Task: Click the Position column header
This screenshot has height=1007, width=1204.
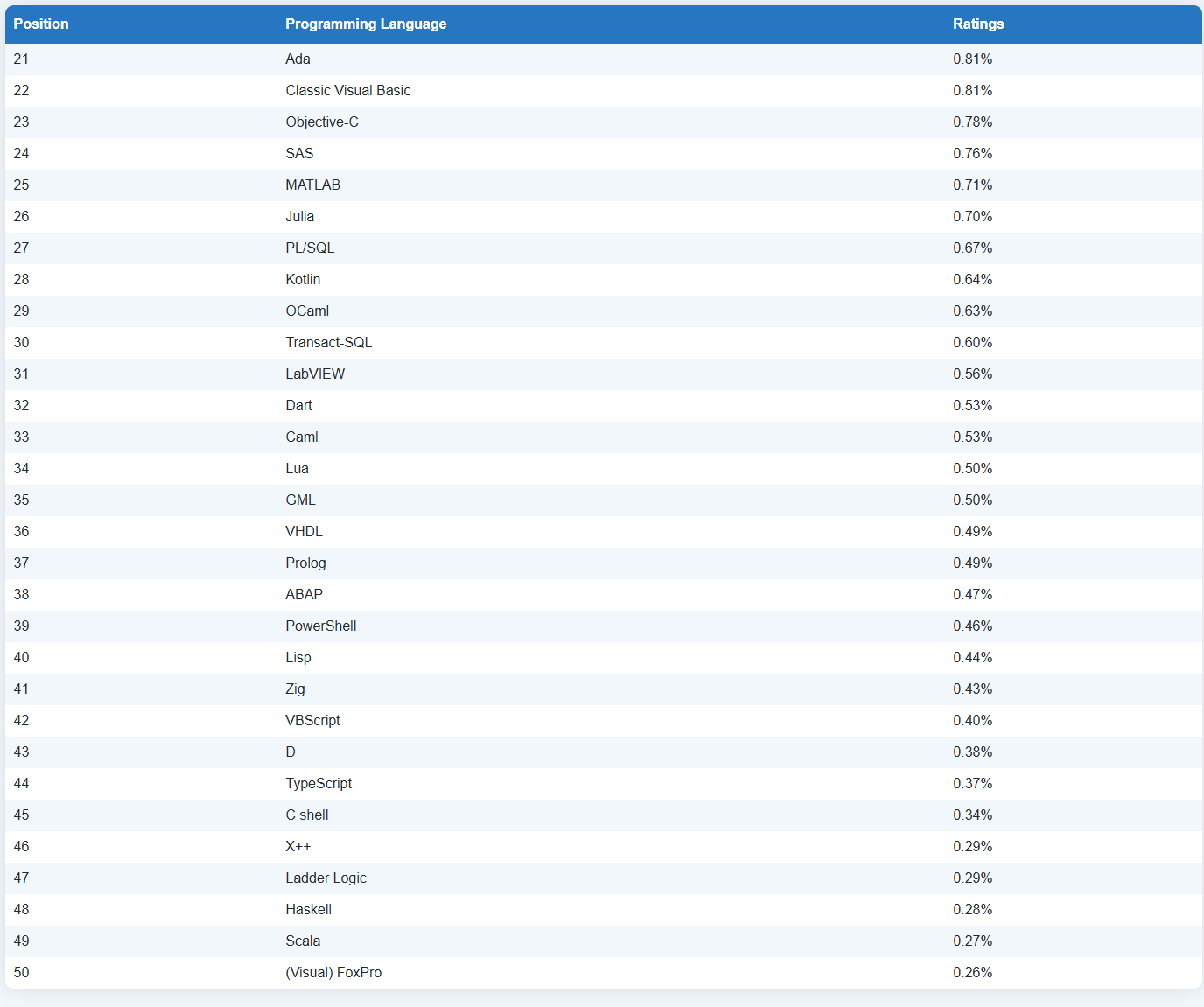Action: [x=41, y=24]
